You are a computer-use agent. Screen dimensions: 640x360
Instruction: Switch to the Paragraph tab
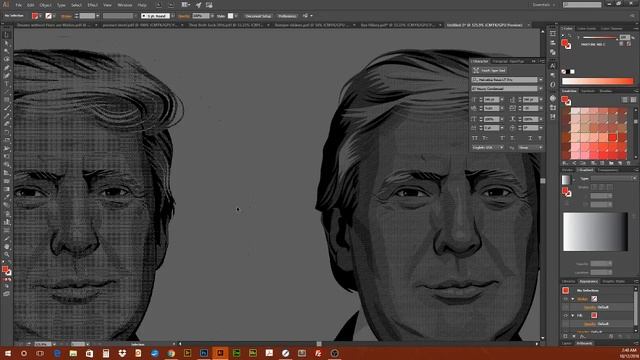[500, 61]
